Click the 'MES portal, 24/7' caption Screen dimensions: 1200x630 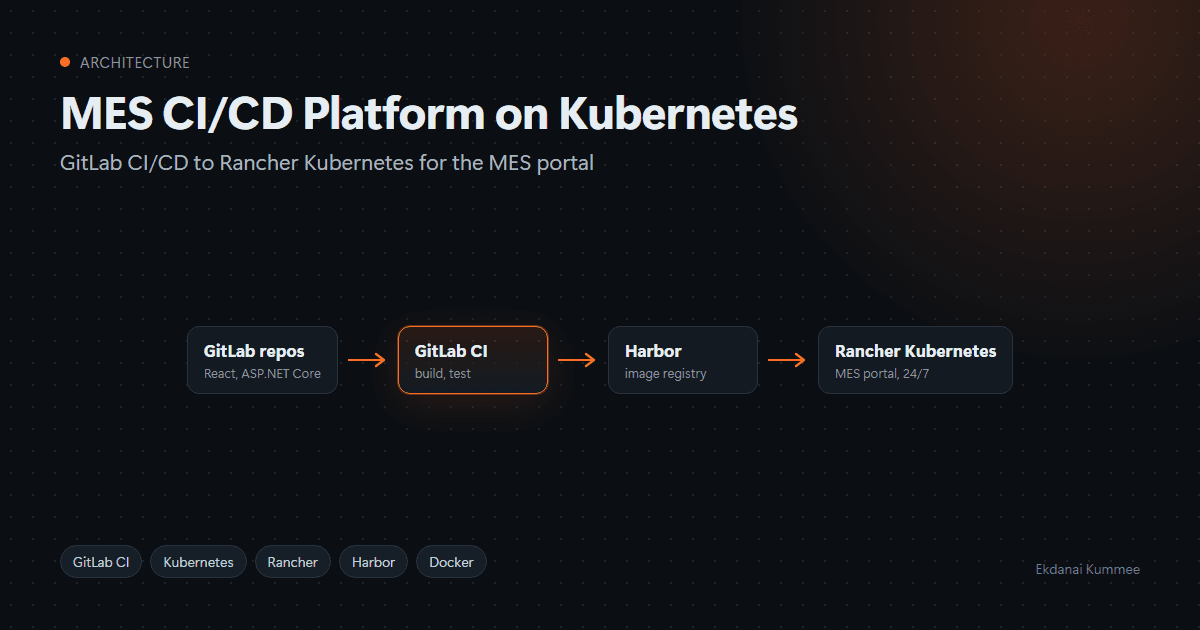click(882, 374)
